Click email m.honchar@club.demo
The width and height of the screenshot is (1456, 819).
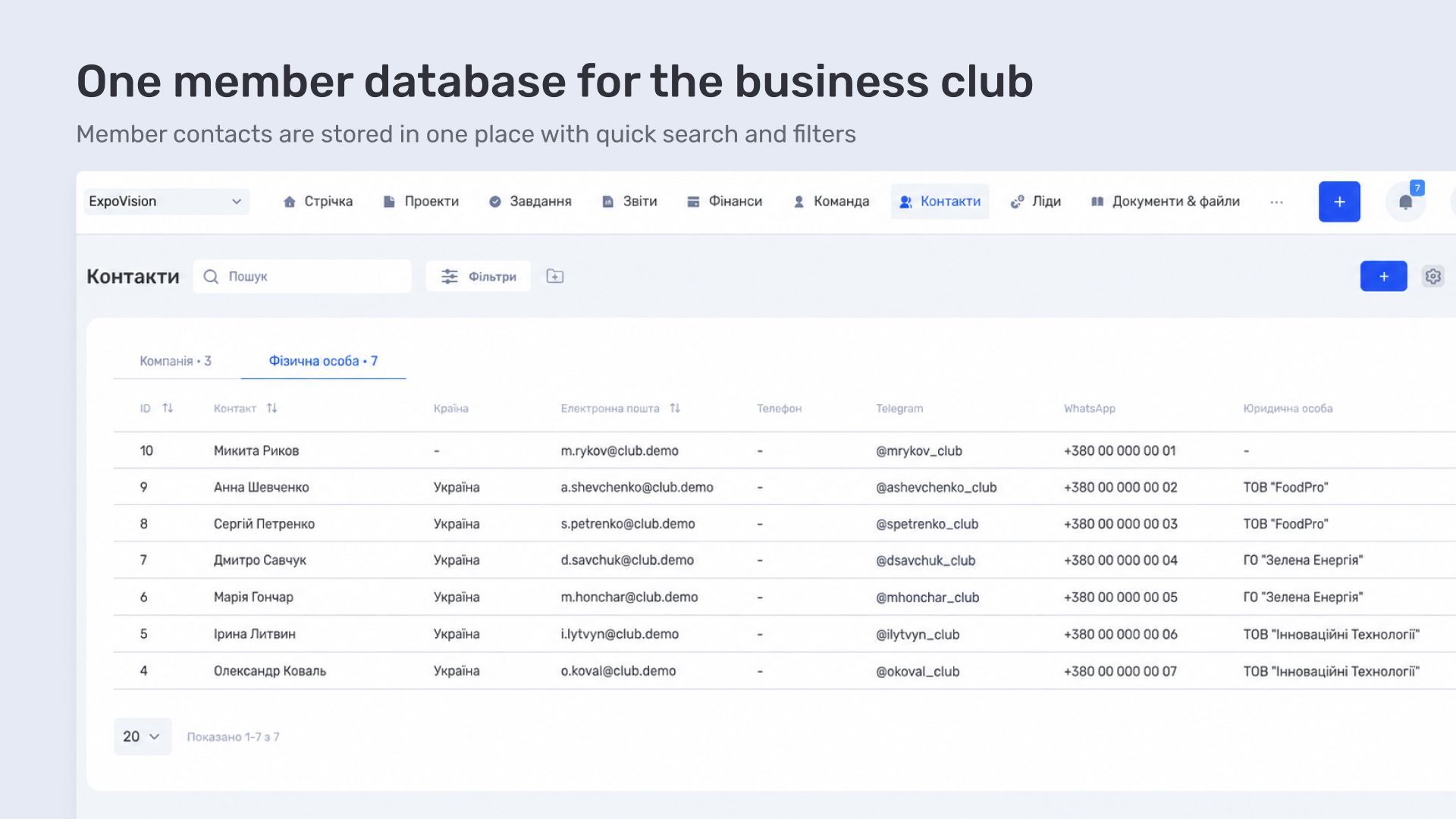click(629, 598)
